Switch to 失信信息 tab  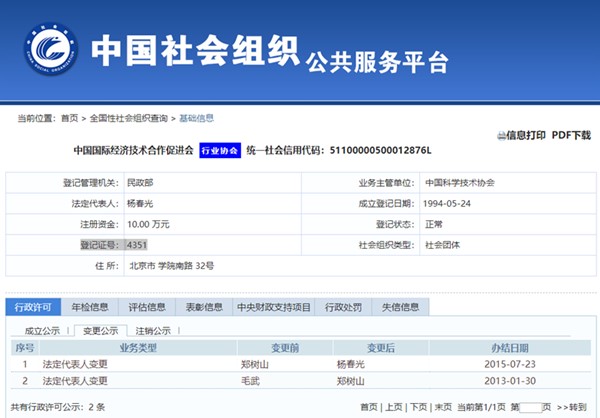(400, 307)
